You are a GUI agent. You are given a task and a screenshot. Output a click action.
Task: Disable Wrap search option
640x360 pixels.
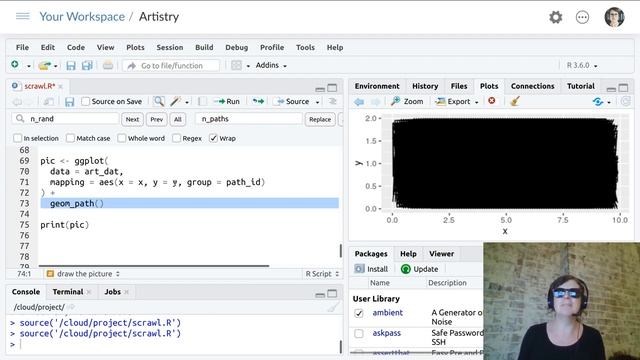coord(213,138)
